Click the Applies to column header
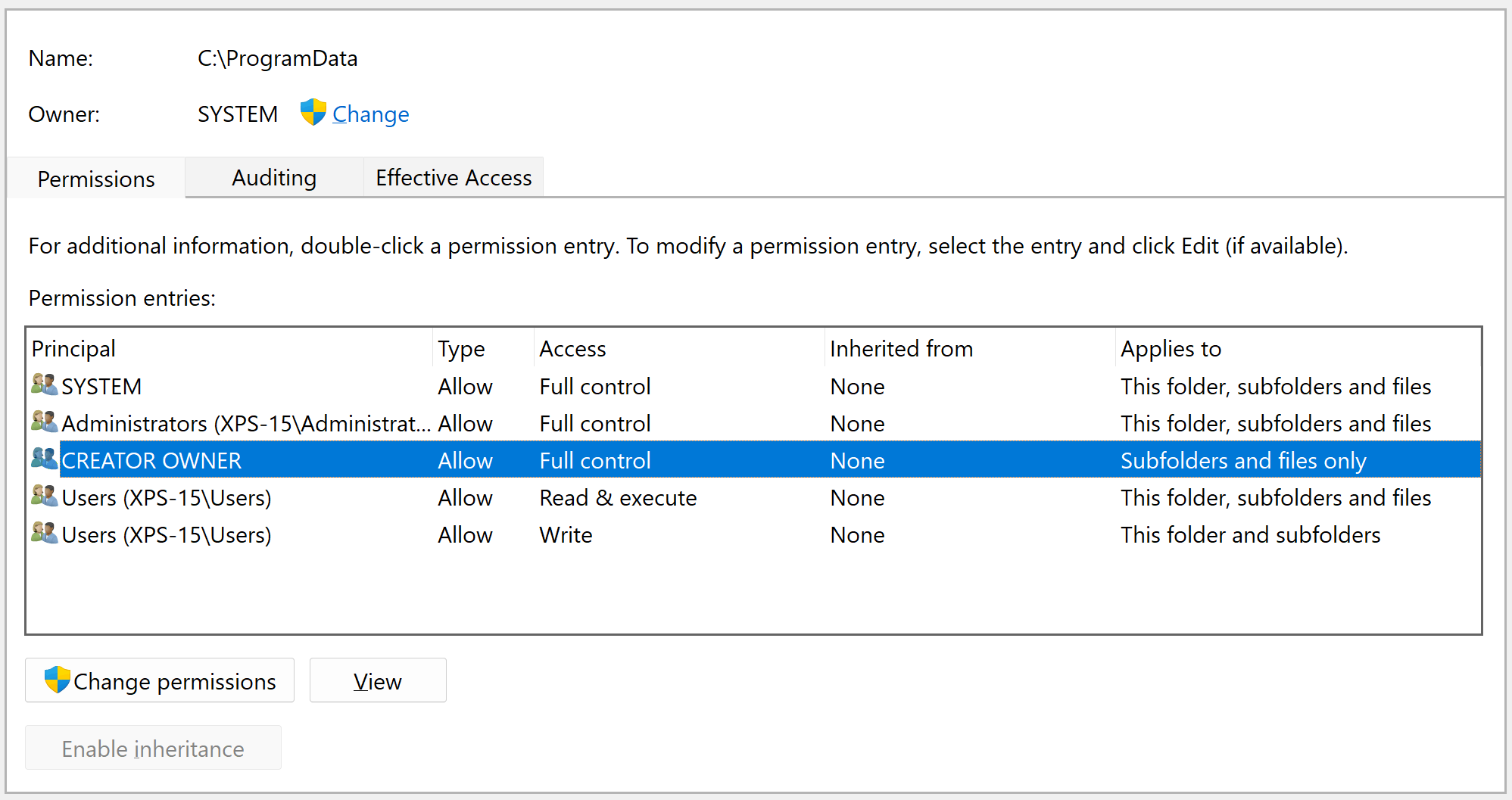The width and height of the screenshot is (1512, 800). [1171, 349]
